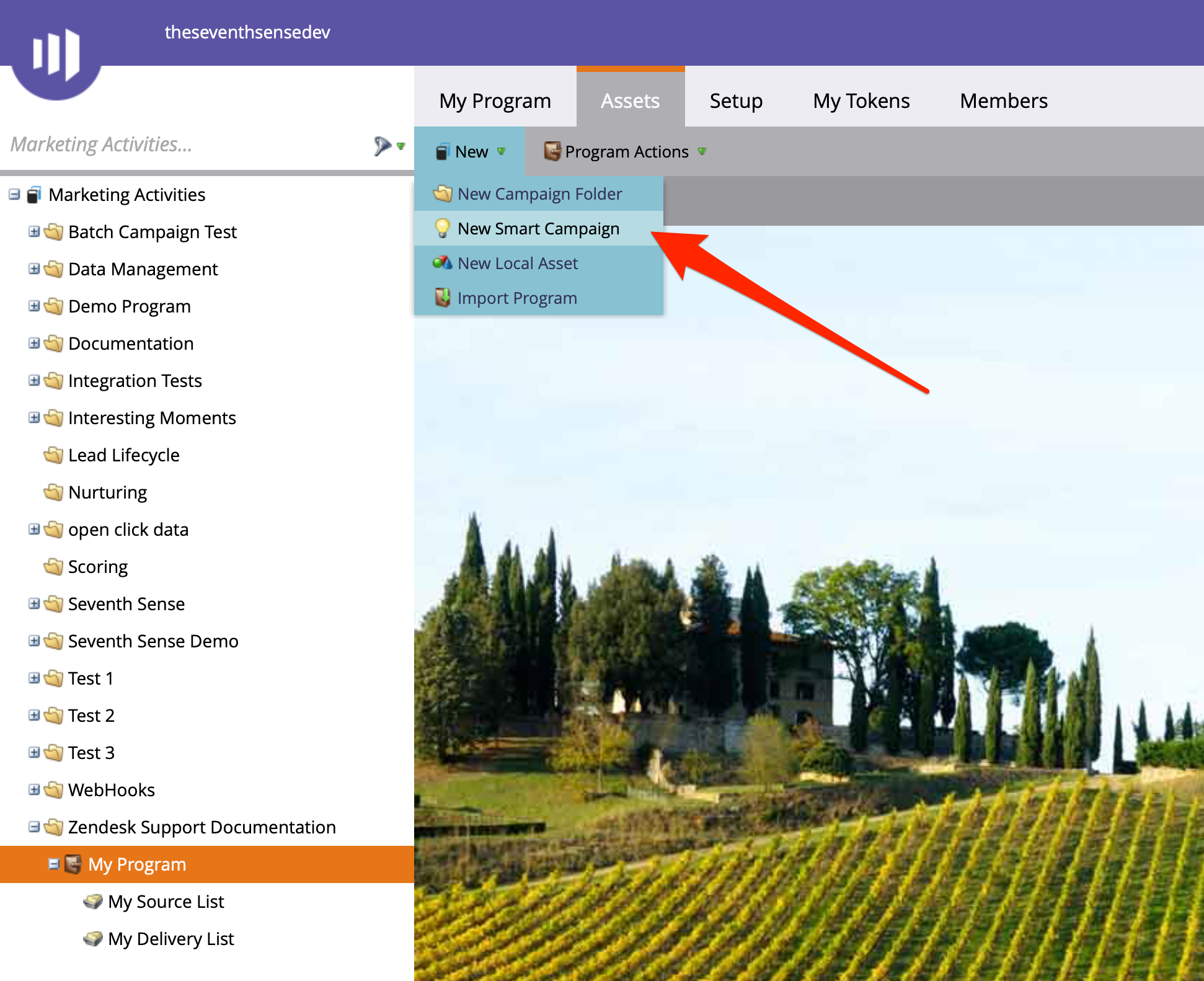1204x981 pixels.
Task: Click the New Campaign Folder icon
Action: coord(442,193)
